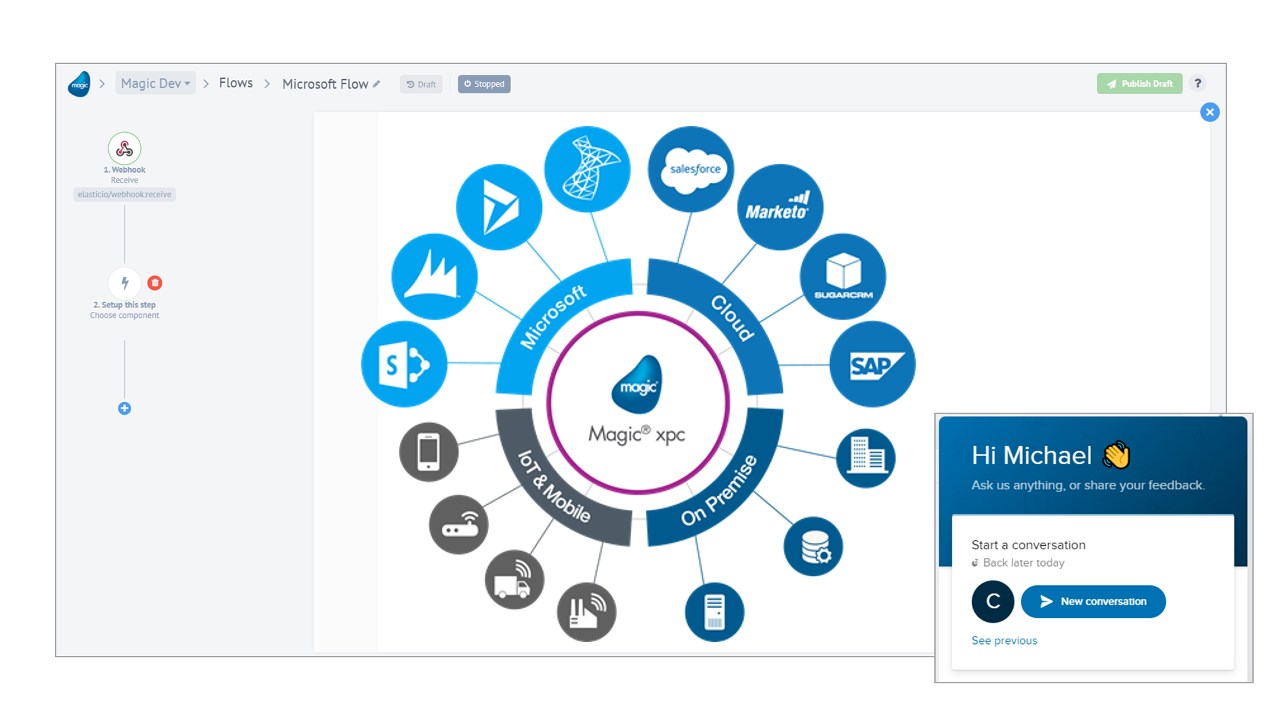The image size is (1280, 720).
Task: Delete step 2 with the red trash icon
Action: point(155,283)
